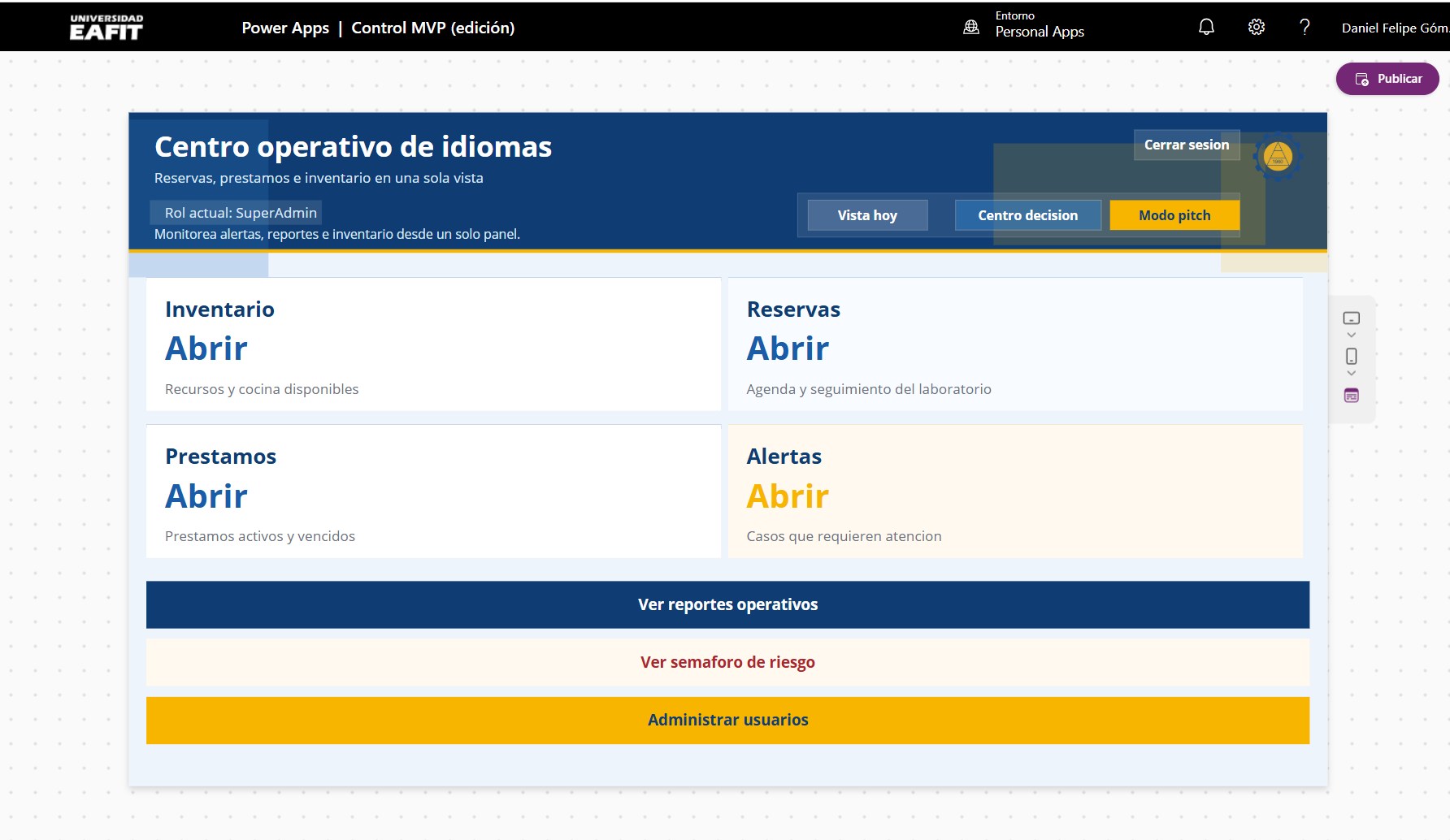Click Administrar usuarios button

pyautogui.click(x=727, y=720)
